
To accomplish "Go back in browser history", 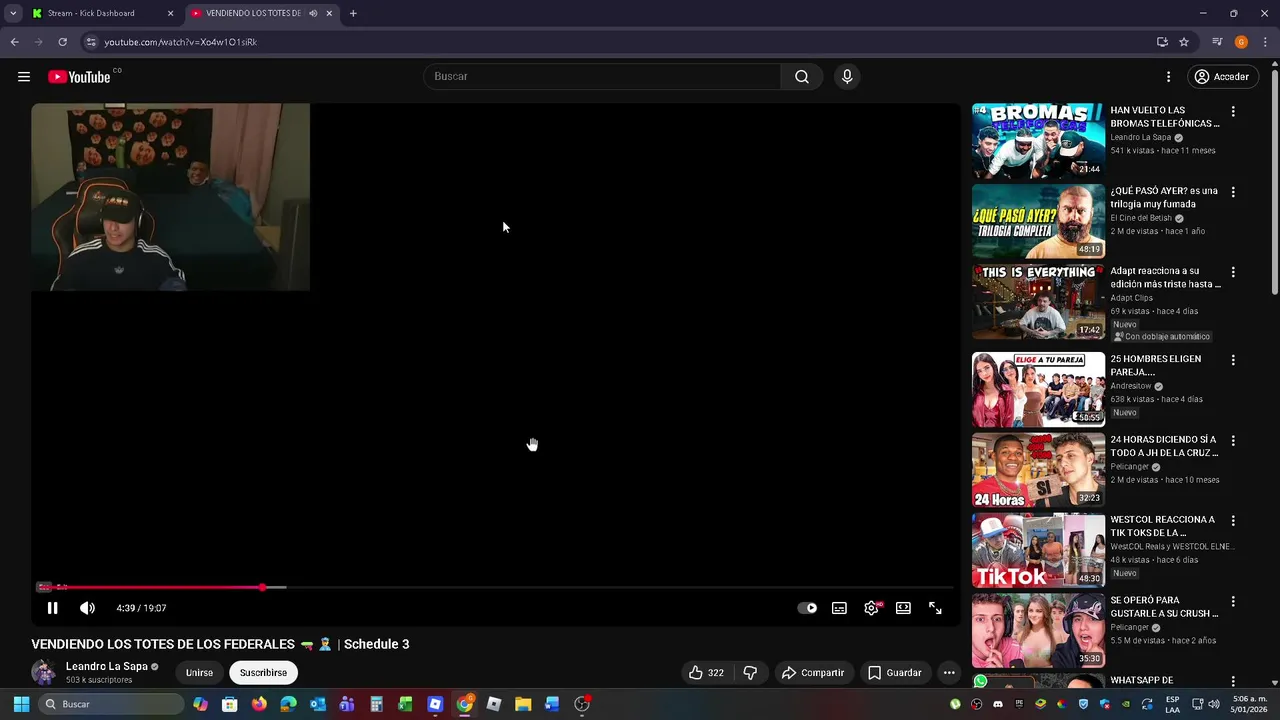I will (x=14, y=42).
